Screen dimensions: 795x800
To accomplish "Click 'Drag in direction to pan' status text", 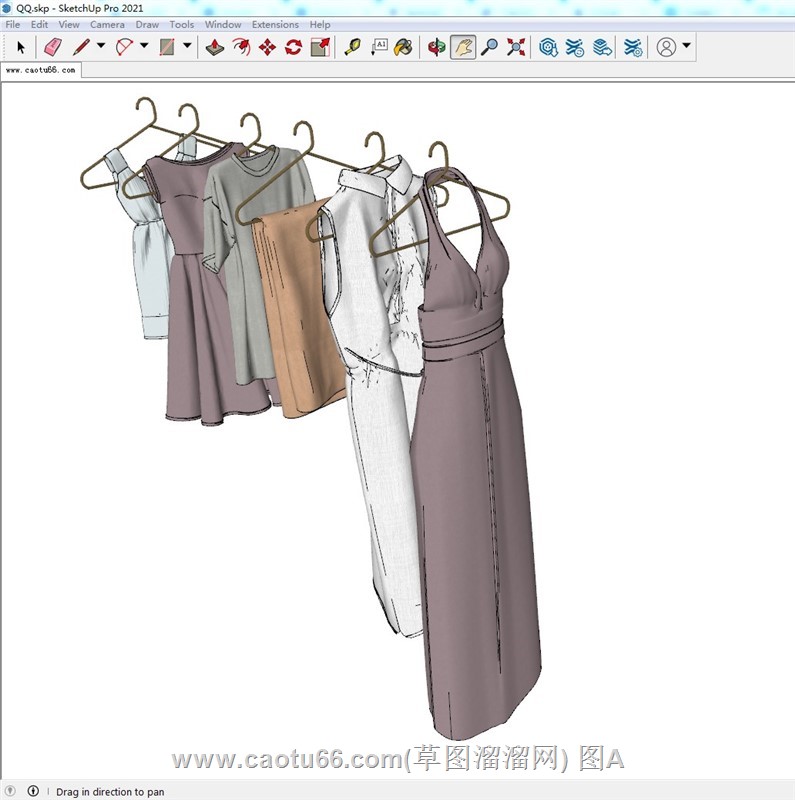I will [x=110, y=792].
